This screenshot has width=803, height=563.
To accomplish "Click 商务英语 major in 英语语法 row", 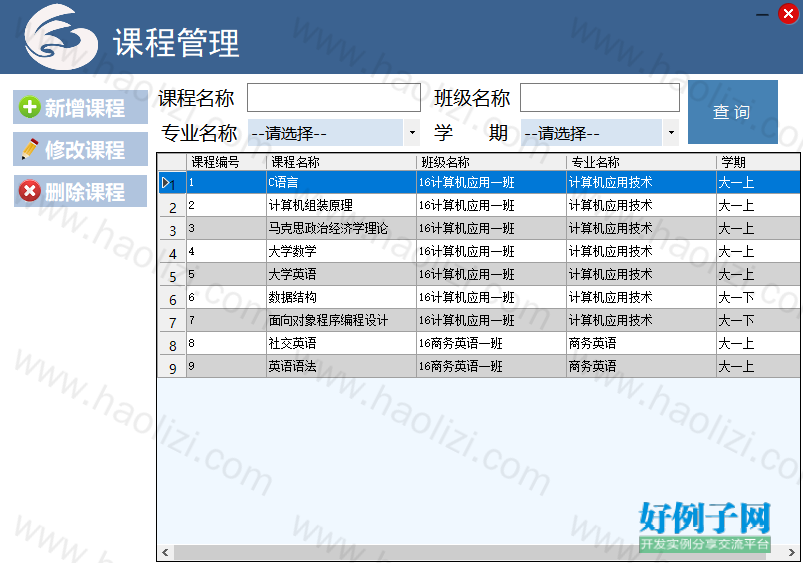I will 641,366.
